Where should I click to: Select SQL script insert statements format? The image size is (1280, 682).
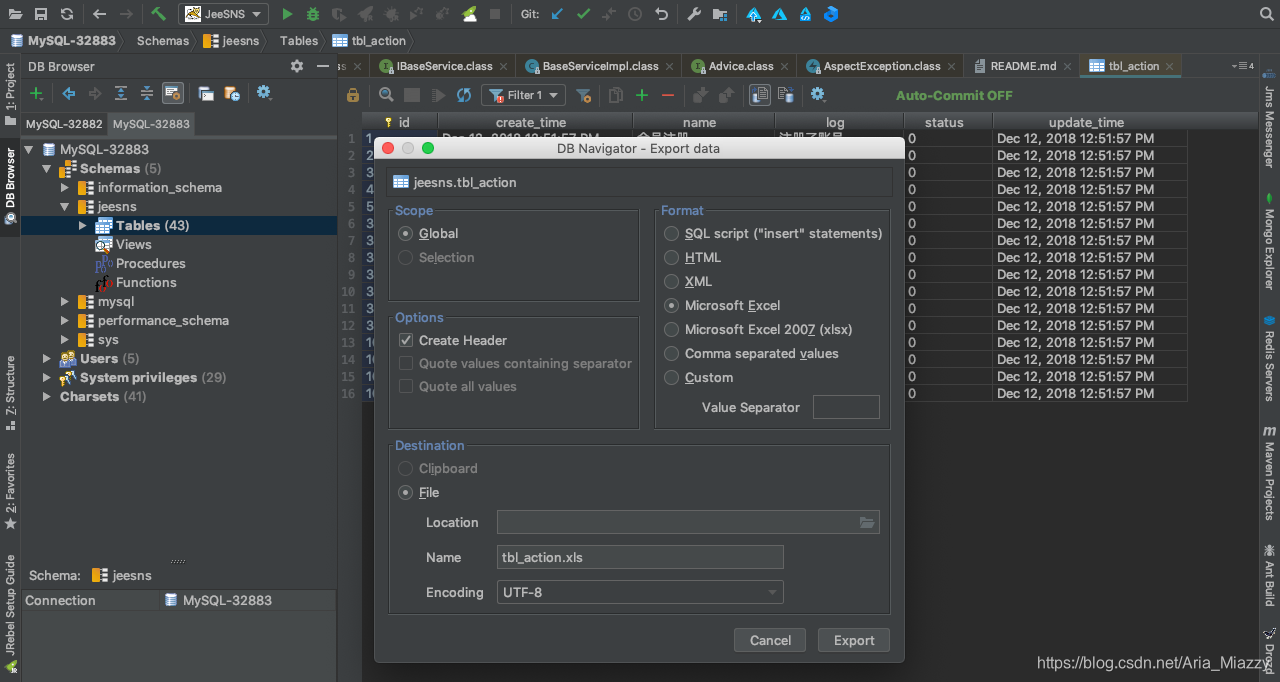(671, 233)
